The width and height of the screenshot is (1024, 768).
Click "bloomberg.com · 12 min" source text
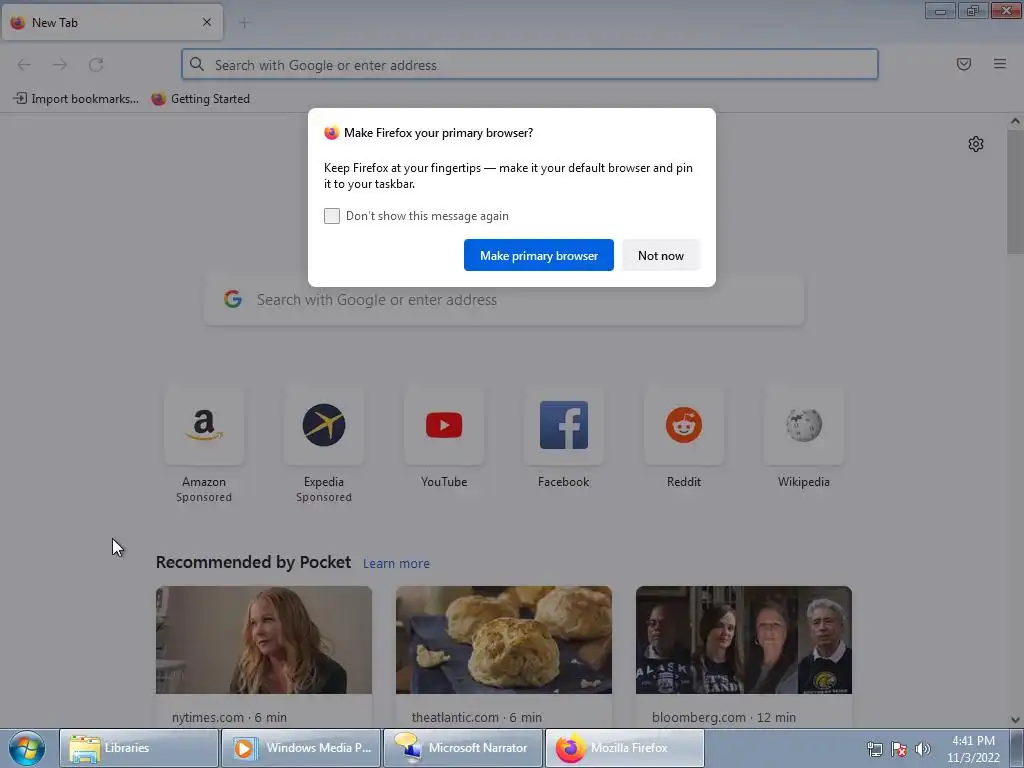coord(724,718)
